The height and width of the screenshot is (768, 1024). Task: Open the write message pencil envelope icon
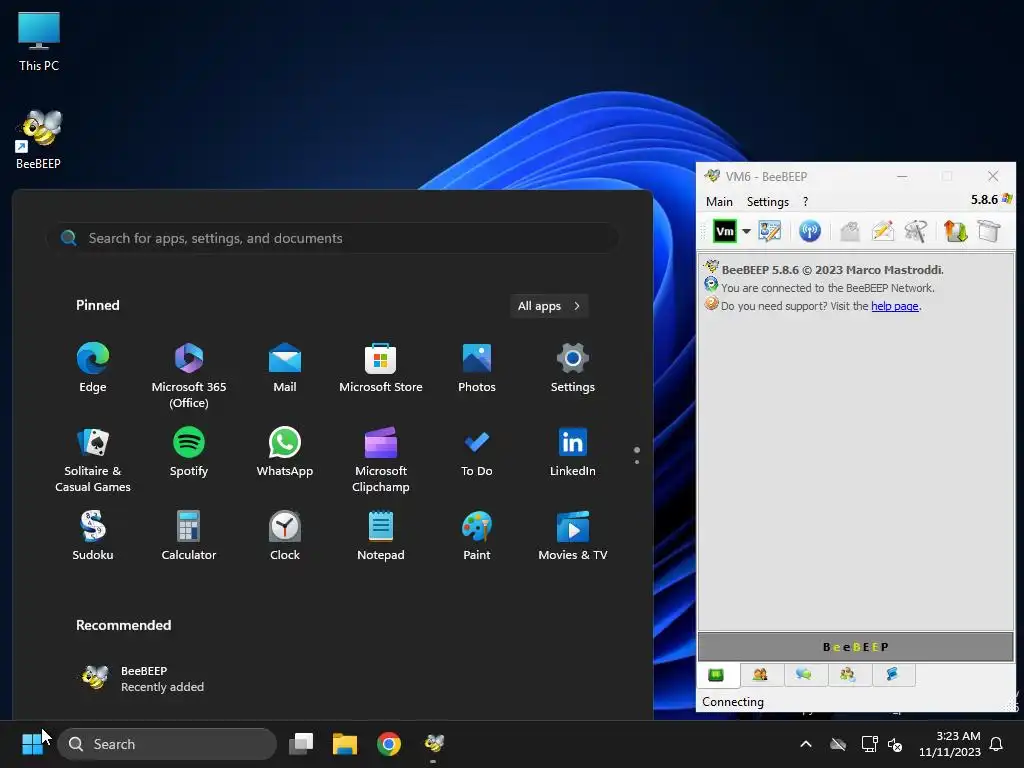[x=882, y=231]
